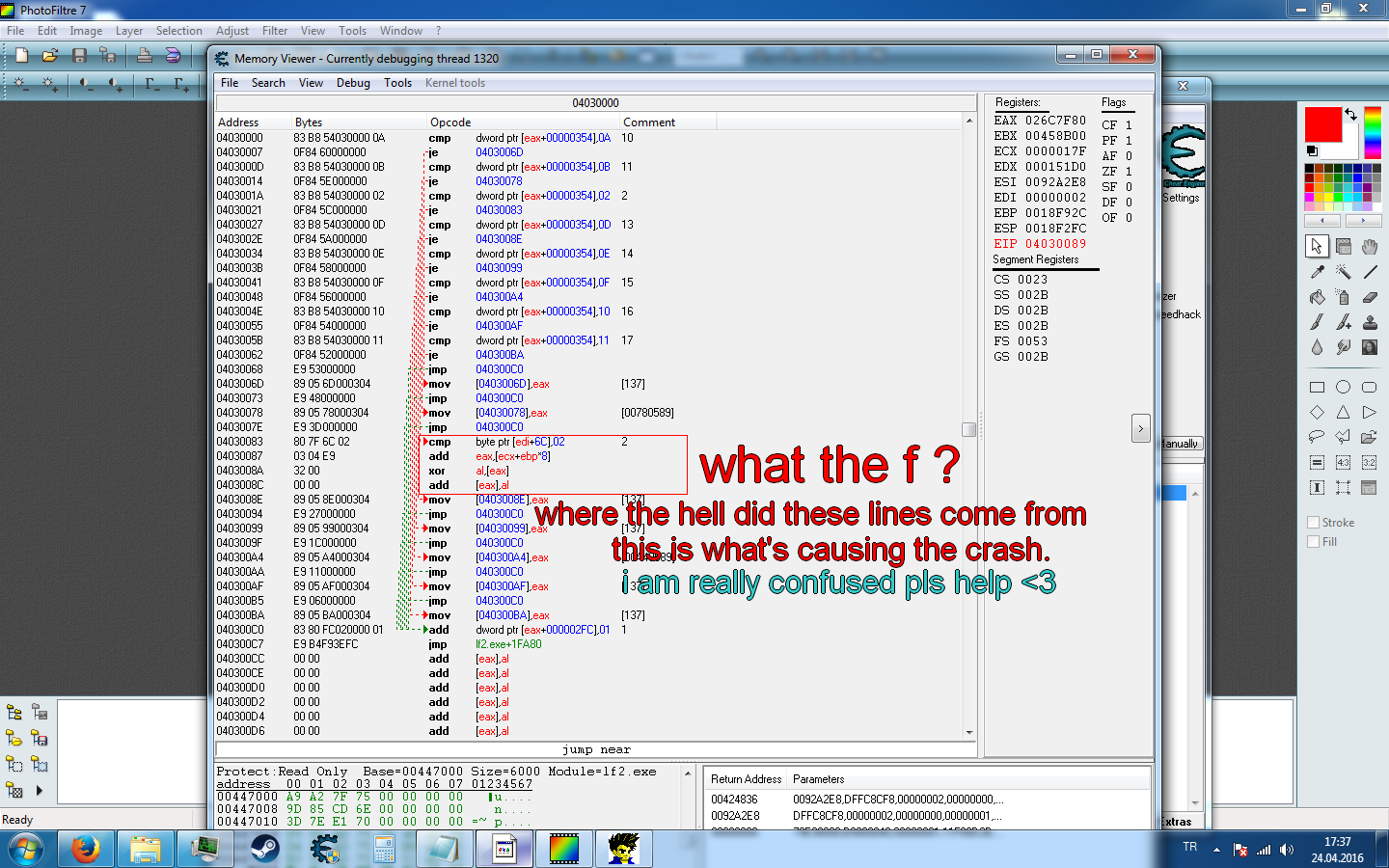Viewport: 1389px width, 868px height.
Task: Open the Debug menu in Memory Viewer
Action: click(353, 83)
